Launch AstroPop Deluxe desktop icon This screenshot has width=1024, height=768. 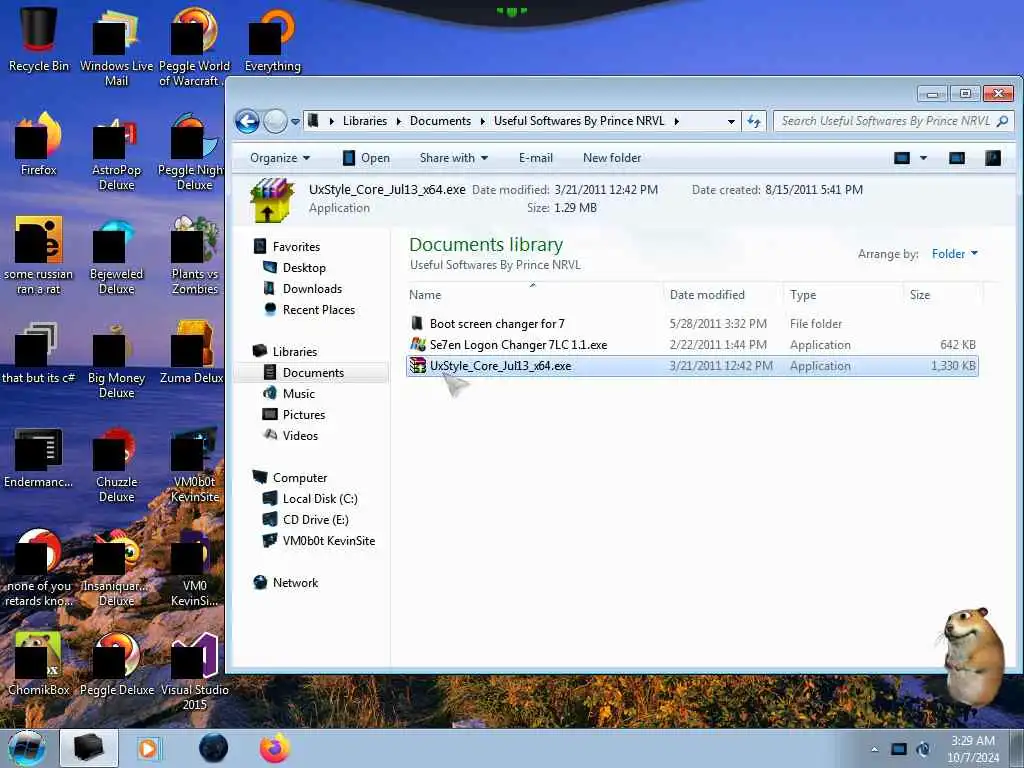click(x=116, y=152)
